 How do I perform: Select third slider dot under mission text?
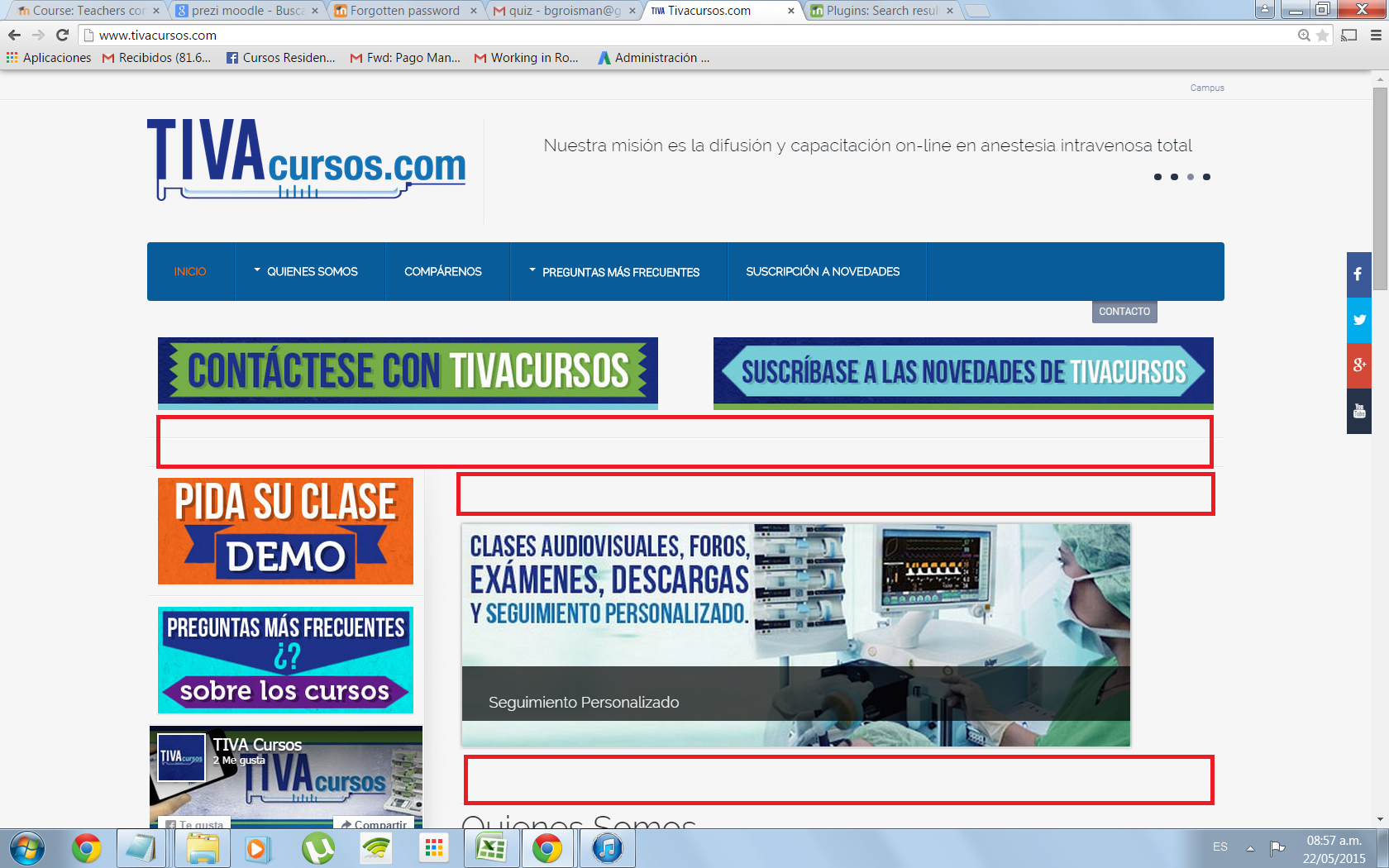point(1191,177)
